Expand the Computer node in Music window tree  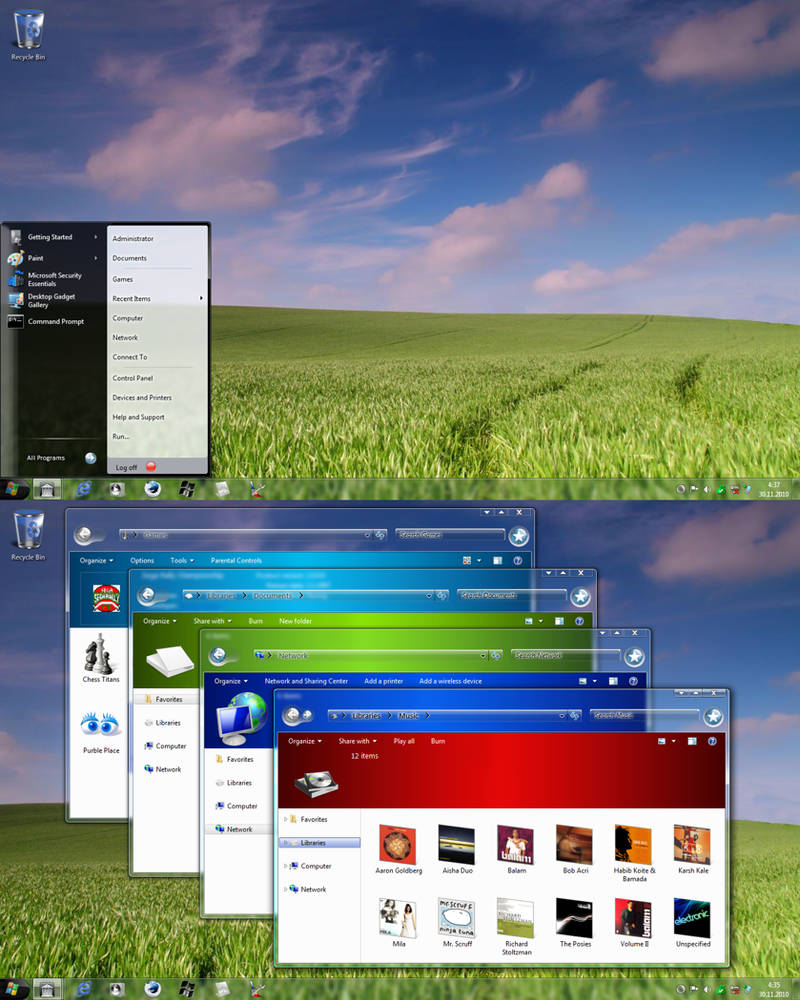point(285,866)
